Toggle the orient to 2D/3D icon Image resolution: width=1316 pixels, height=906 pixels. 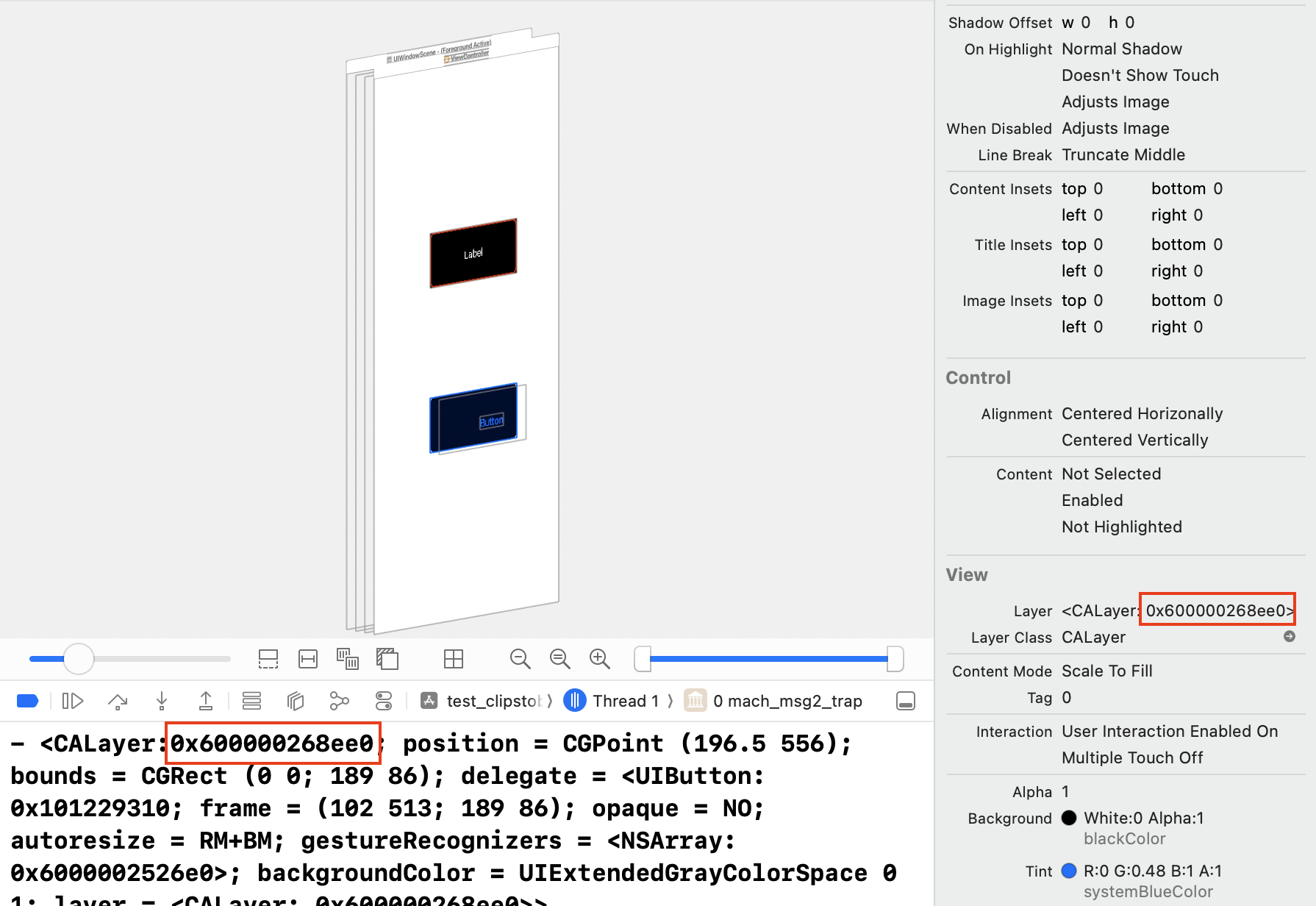pyautogui.click(x=387, y=659)
